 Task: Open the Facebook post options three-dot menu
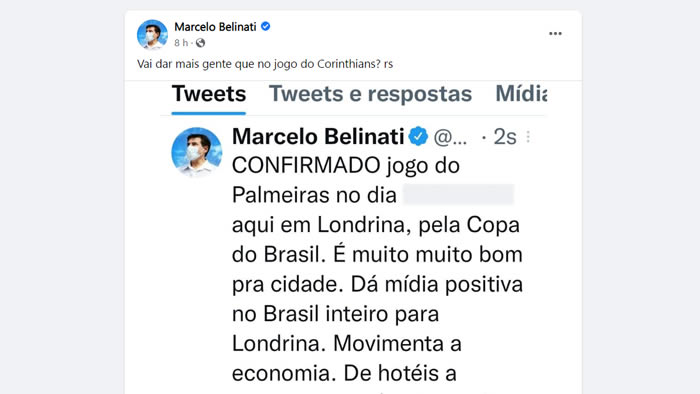pos(555,33)
